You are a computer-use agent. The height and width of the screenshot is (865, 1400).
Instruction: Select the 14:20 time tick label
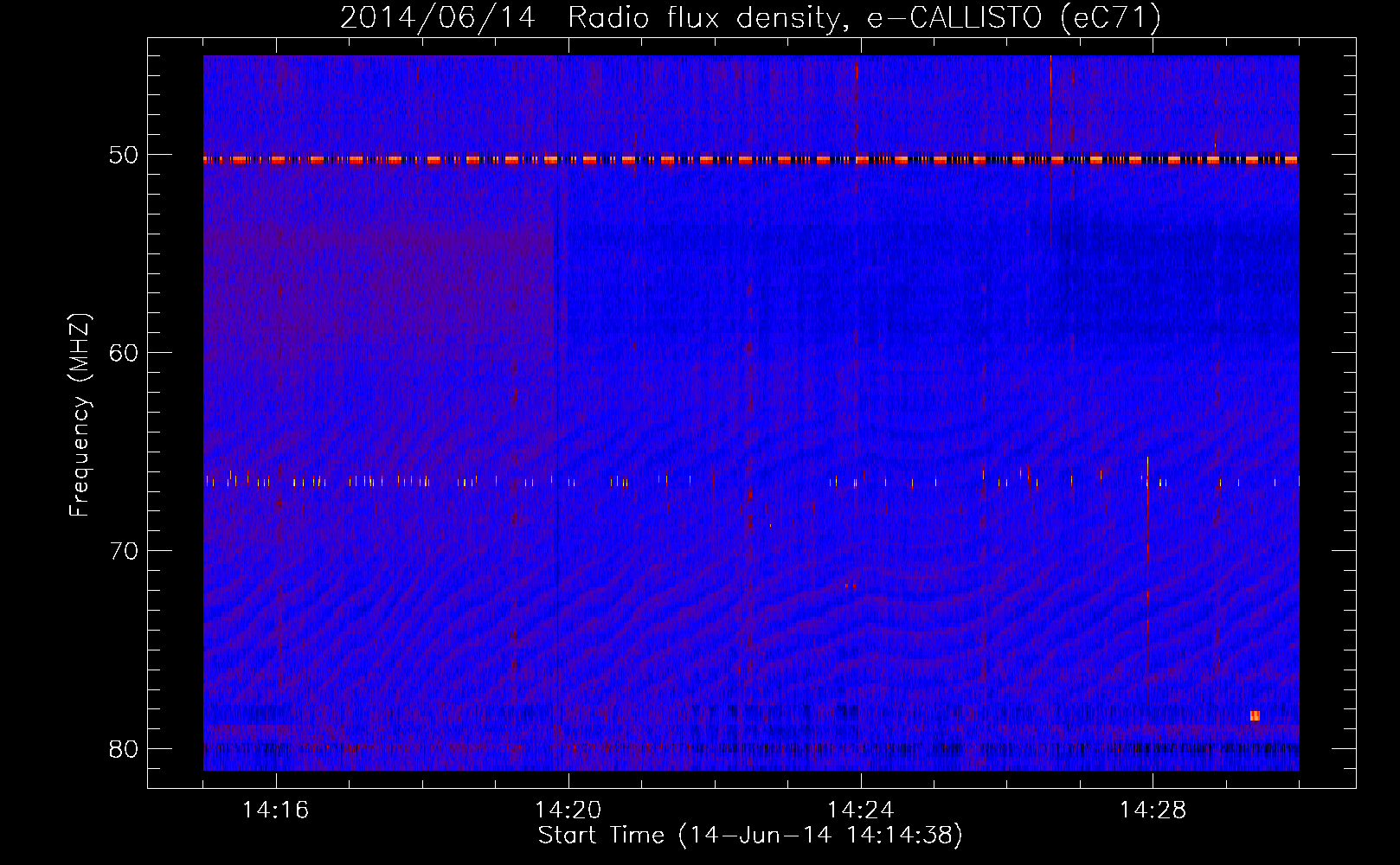coord(568,811)
